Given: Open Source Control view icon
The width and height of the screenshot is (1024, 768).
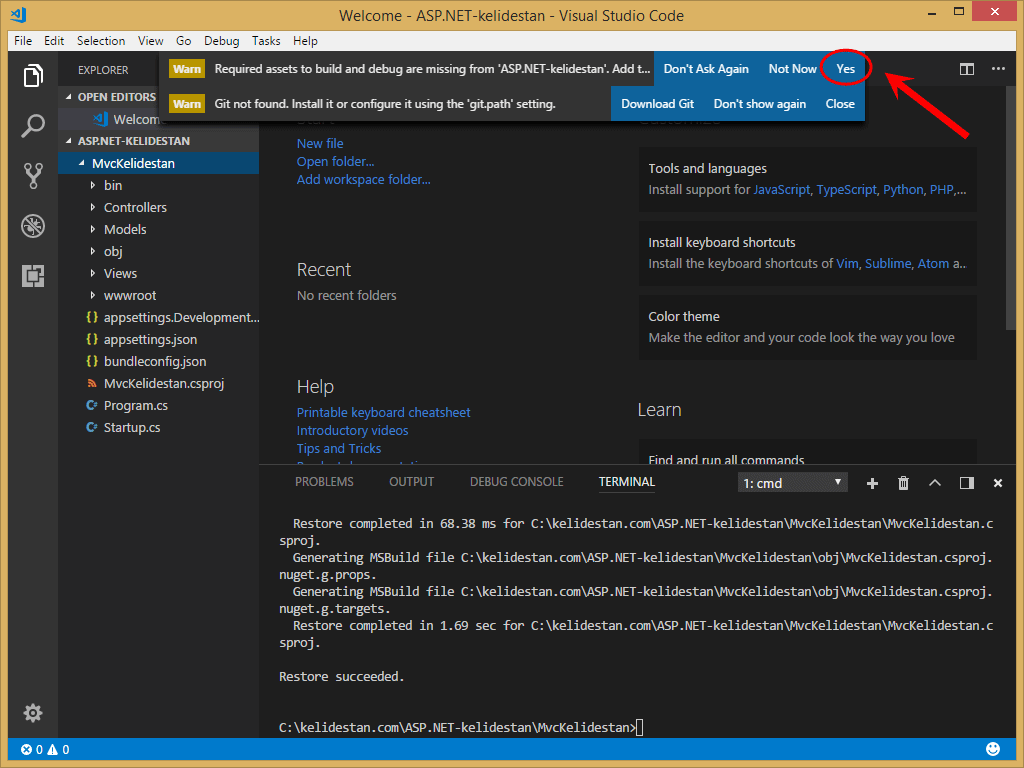Looking at the screenshot, I should (33, 176).
